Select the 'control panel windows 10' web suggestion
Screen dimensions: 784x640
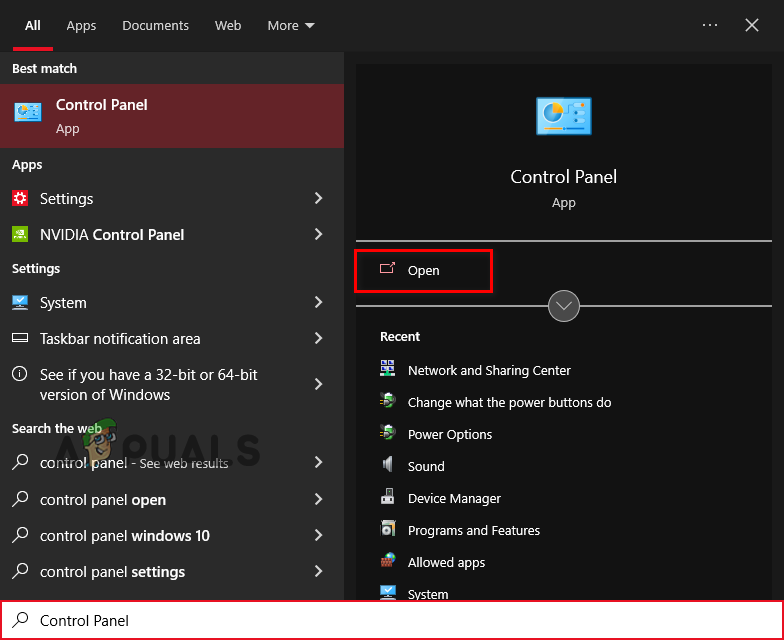pyautogui.click(x=125, y=535)
